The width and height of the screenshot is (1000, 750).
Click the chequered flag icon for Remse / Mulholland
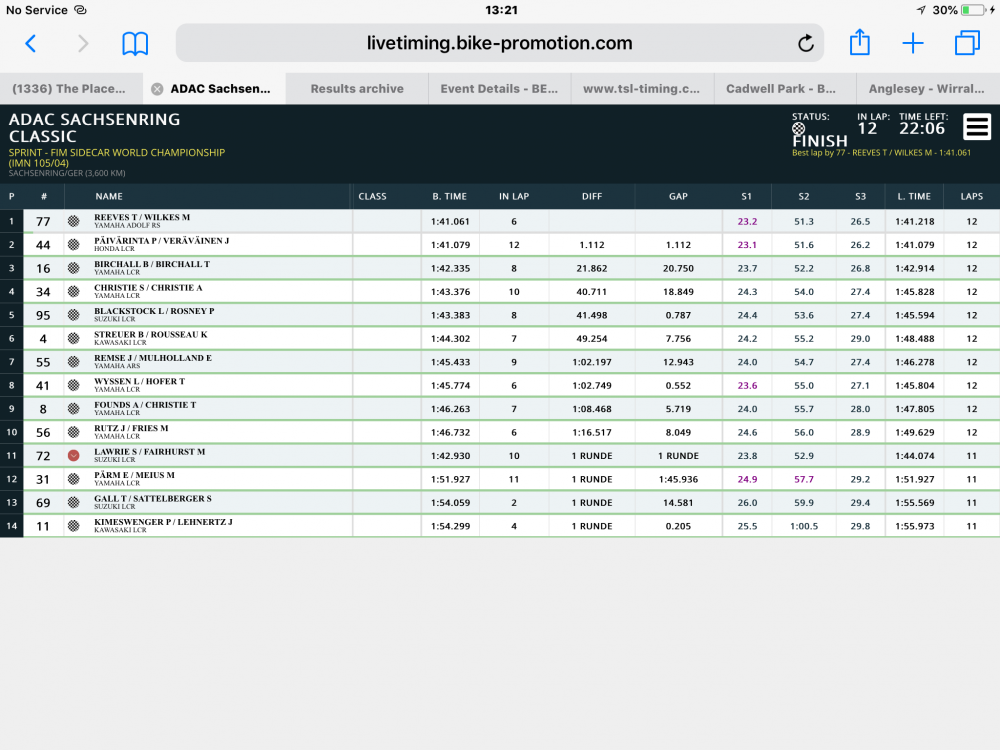tap(74, 362)
